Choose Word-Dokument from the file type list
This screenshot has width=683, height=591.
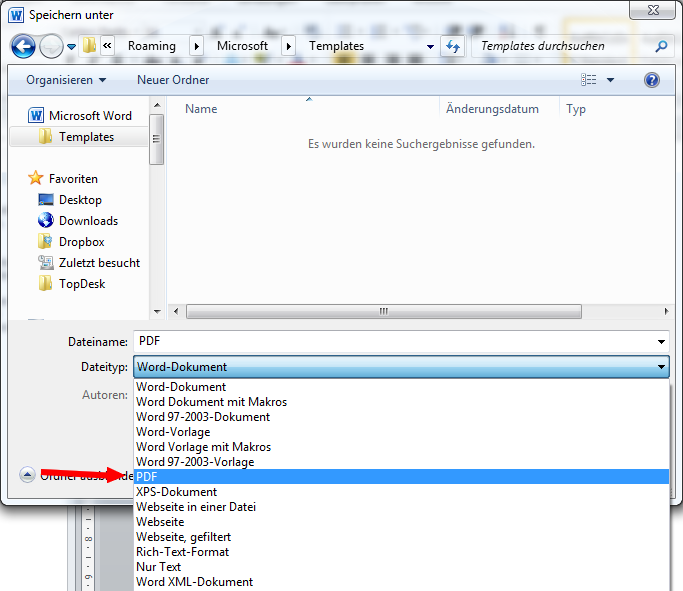click(401, 387)
